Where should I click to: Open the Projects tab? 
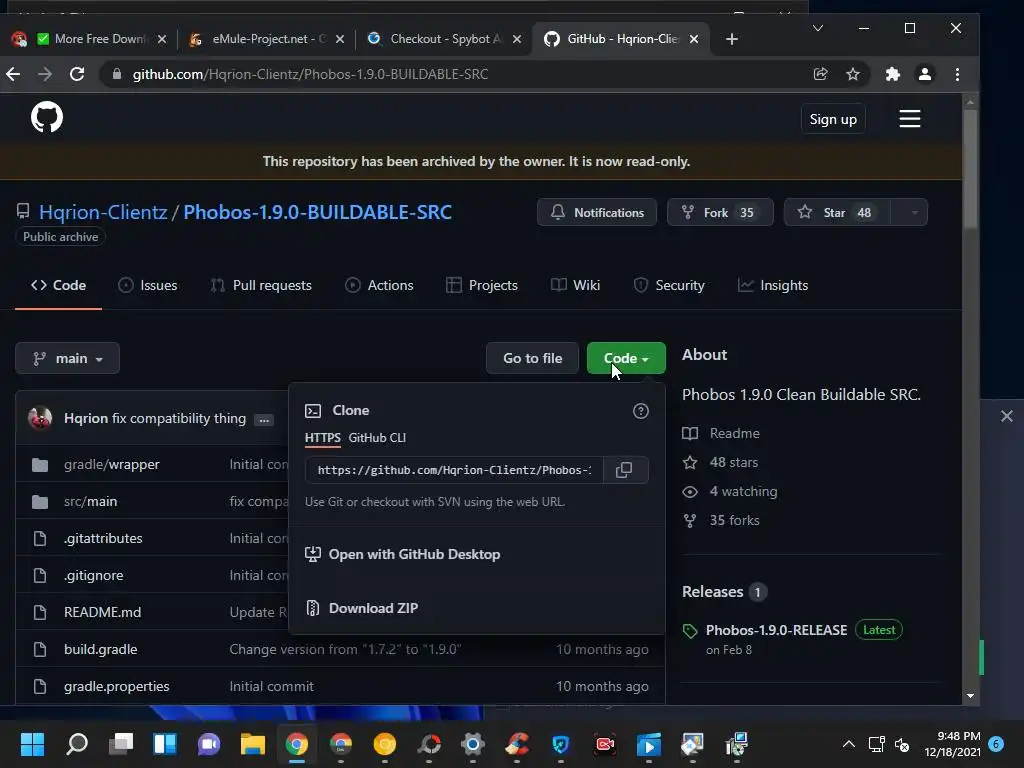[482, 285]
